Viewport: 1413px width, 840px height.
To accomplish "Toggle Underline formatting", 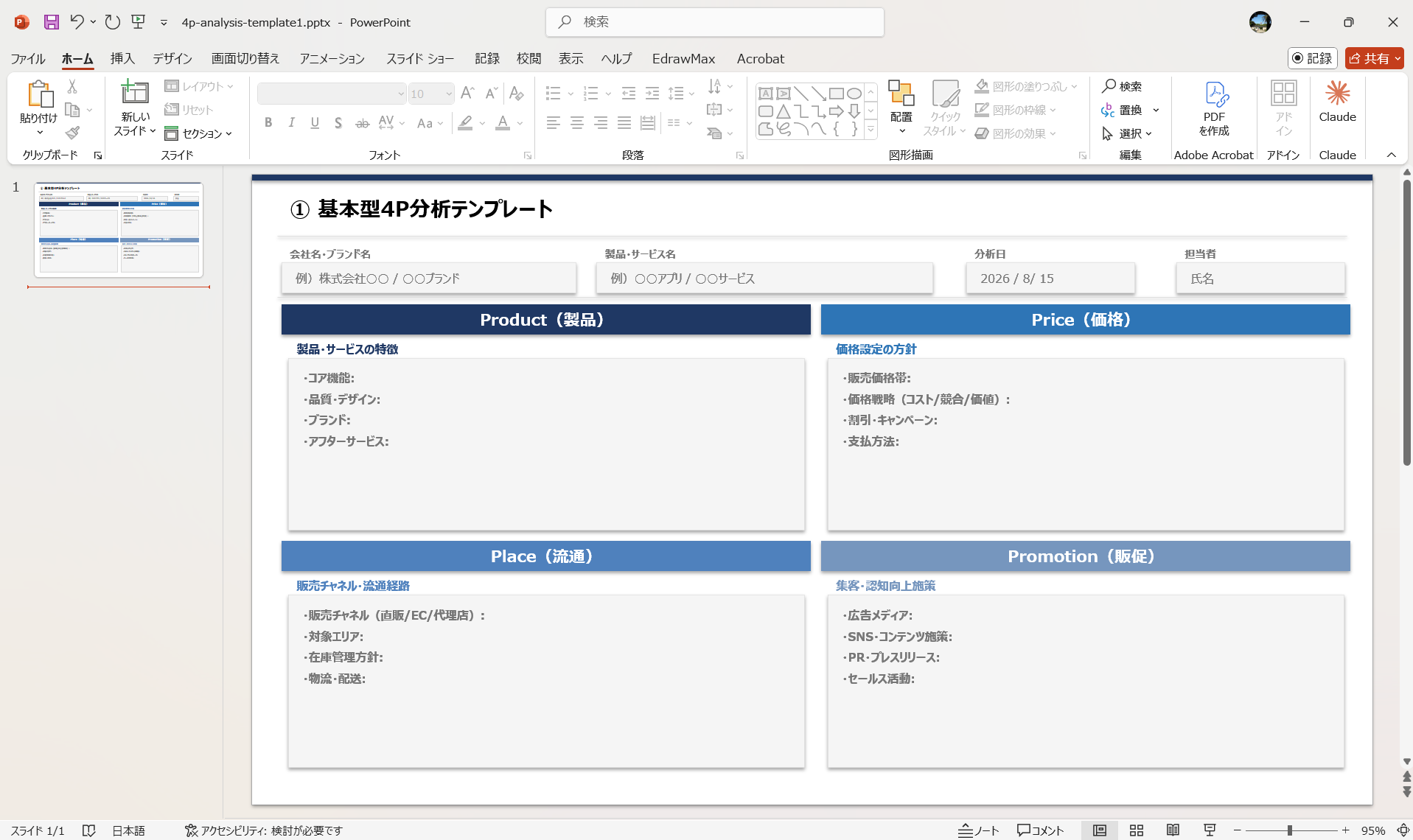I will 315,123.
